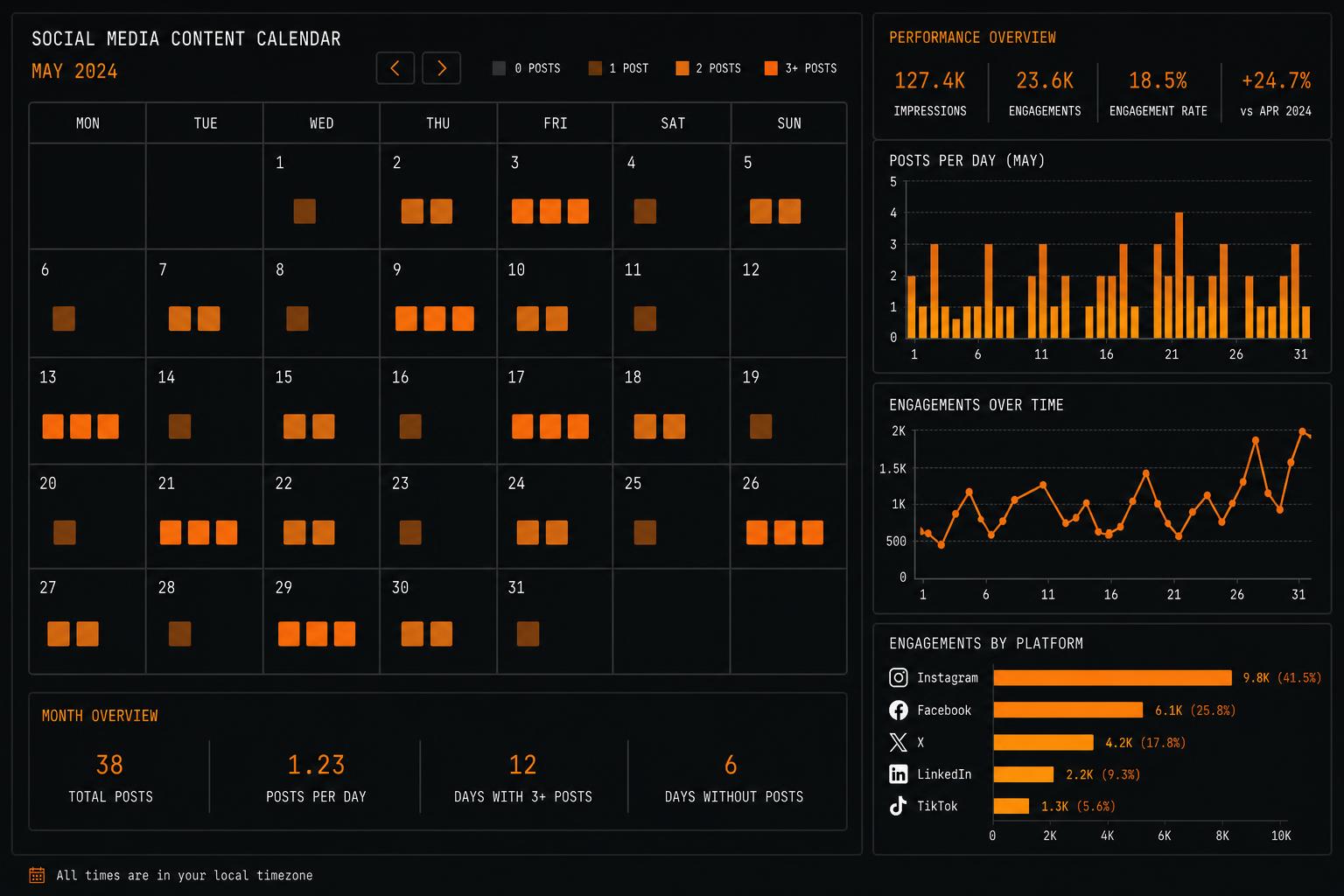This screenshot has height=896, width=1344.
Task: Click the Instagram engagement bar
Action: click(1112, 678)
